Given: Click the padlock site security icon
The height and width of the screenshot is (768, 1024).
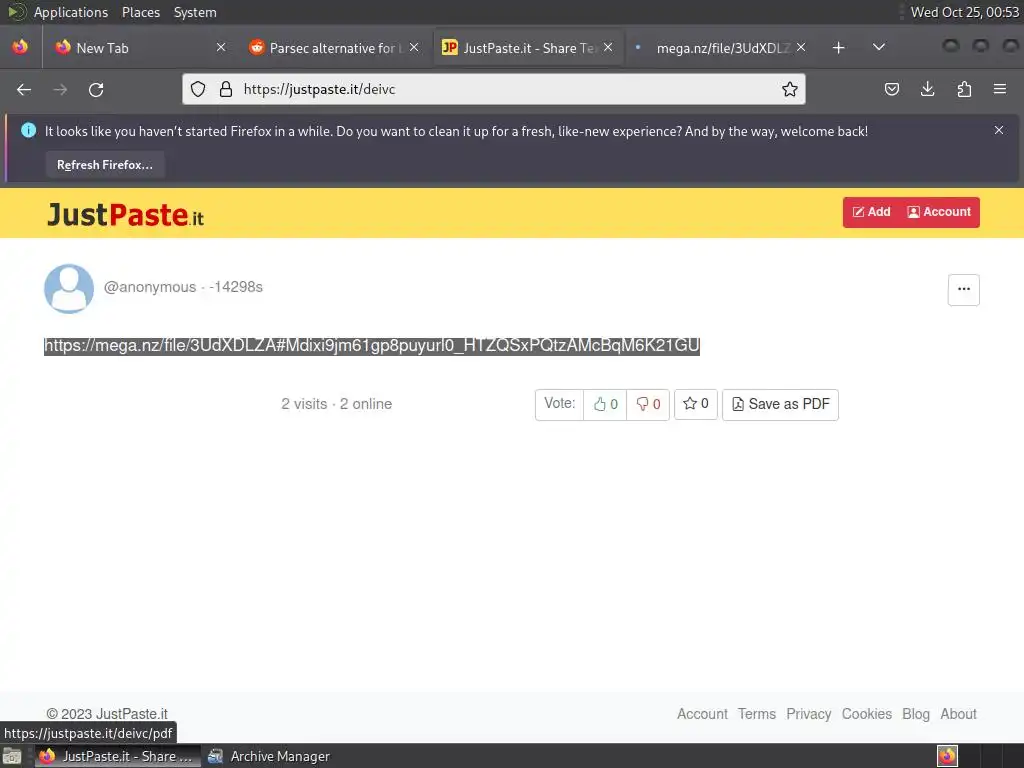Looking at the screenshot, I should (x=226, y=89).
